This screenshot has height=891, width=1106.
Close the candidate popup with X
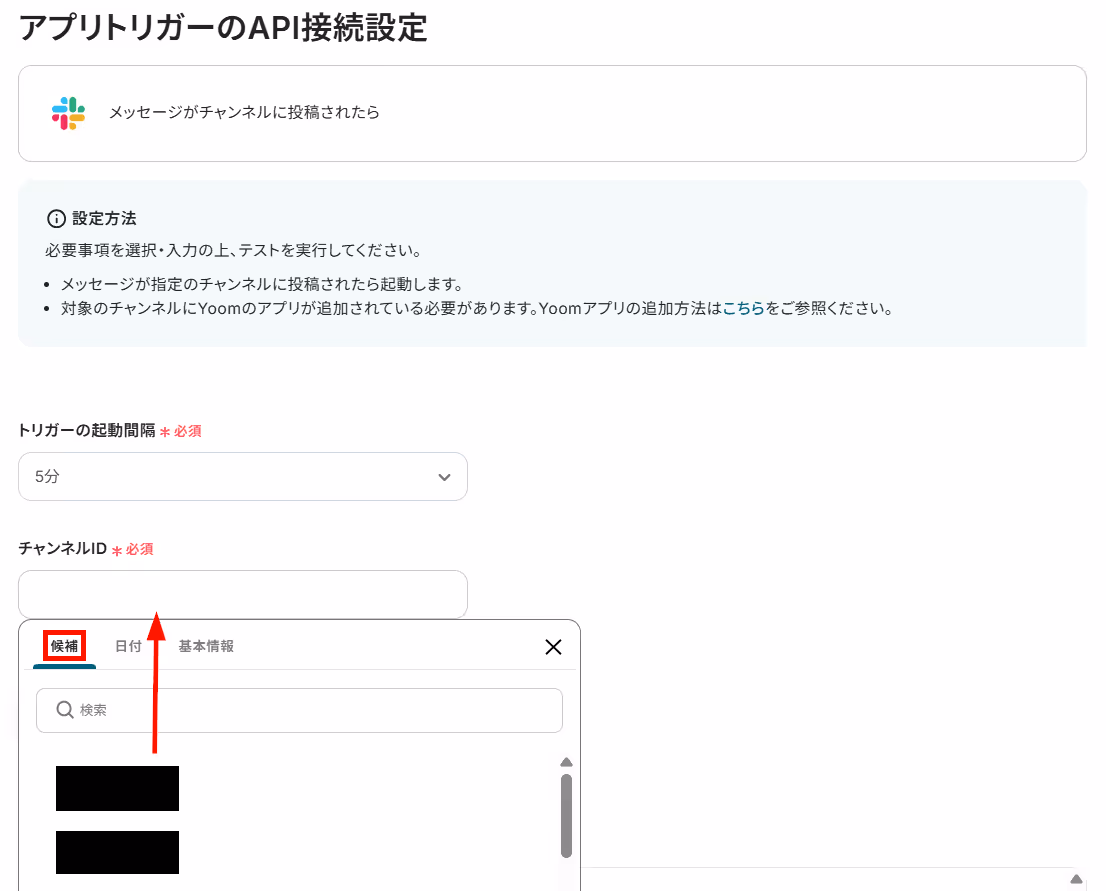point(553,647)
